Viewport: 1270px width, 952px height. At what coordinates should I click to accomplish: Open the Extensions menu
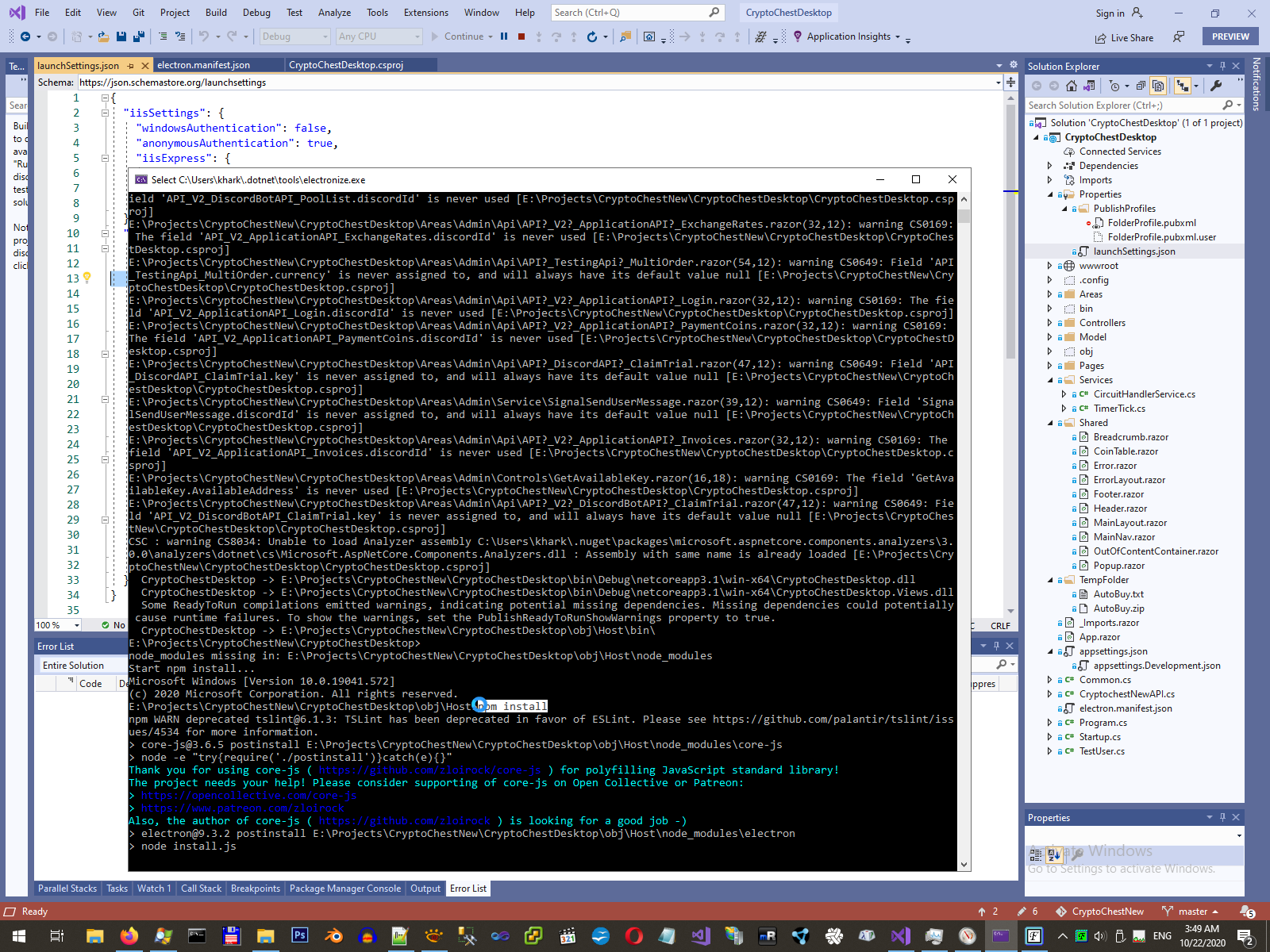click(x=426, y=13)
